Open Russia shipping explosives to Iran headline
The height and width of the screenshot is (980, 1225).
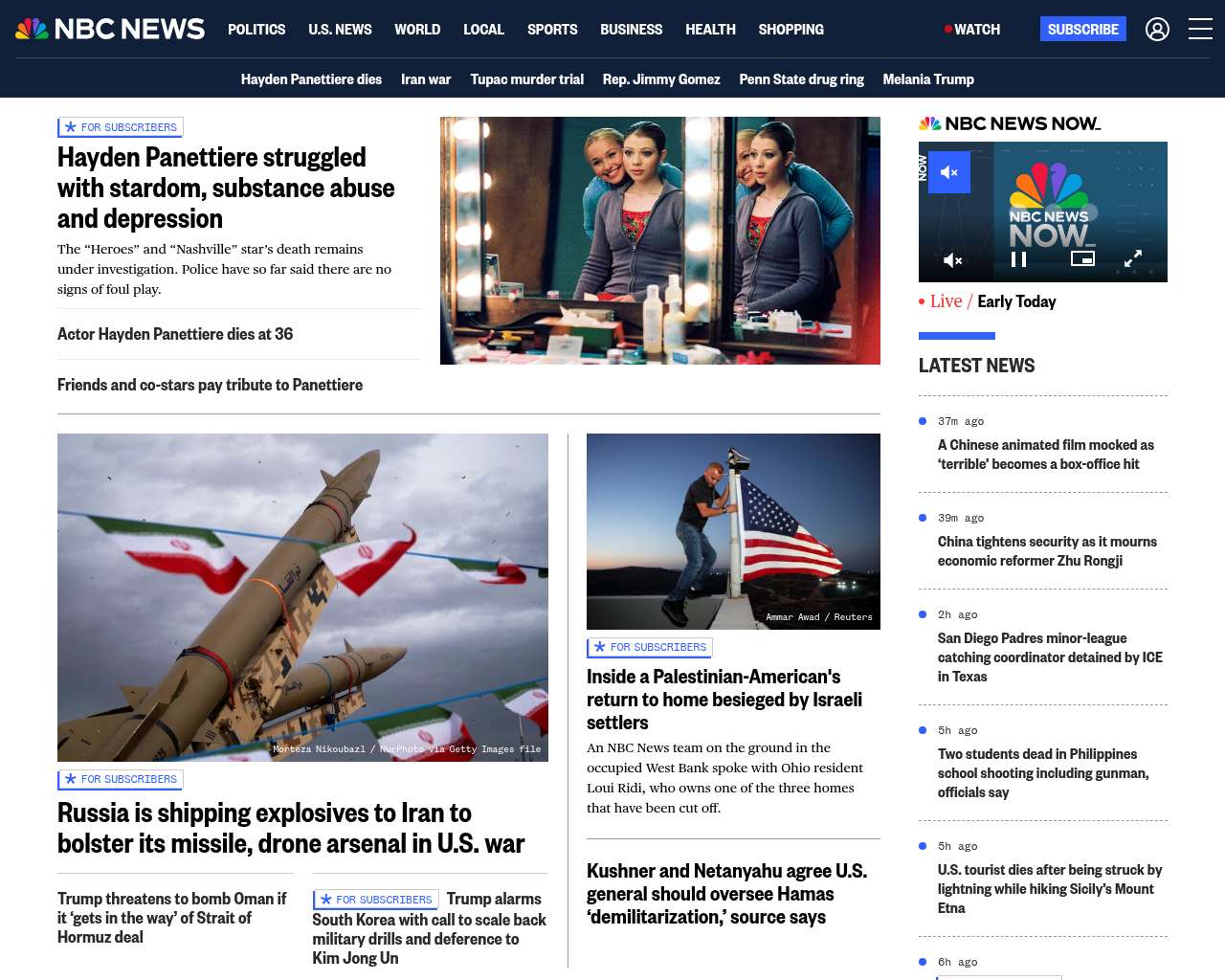coord(291,828)
